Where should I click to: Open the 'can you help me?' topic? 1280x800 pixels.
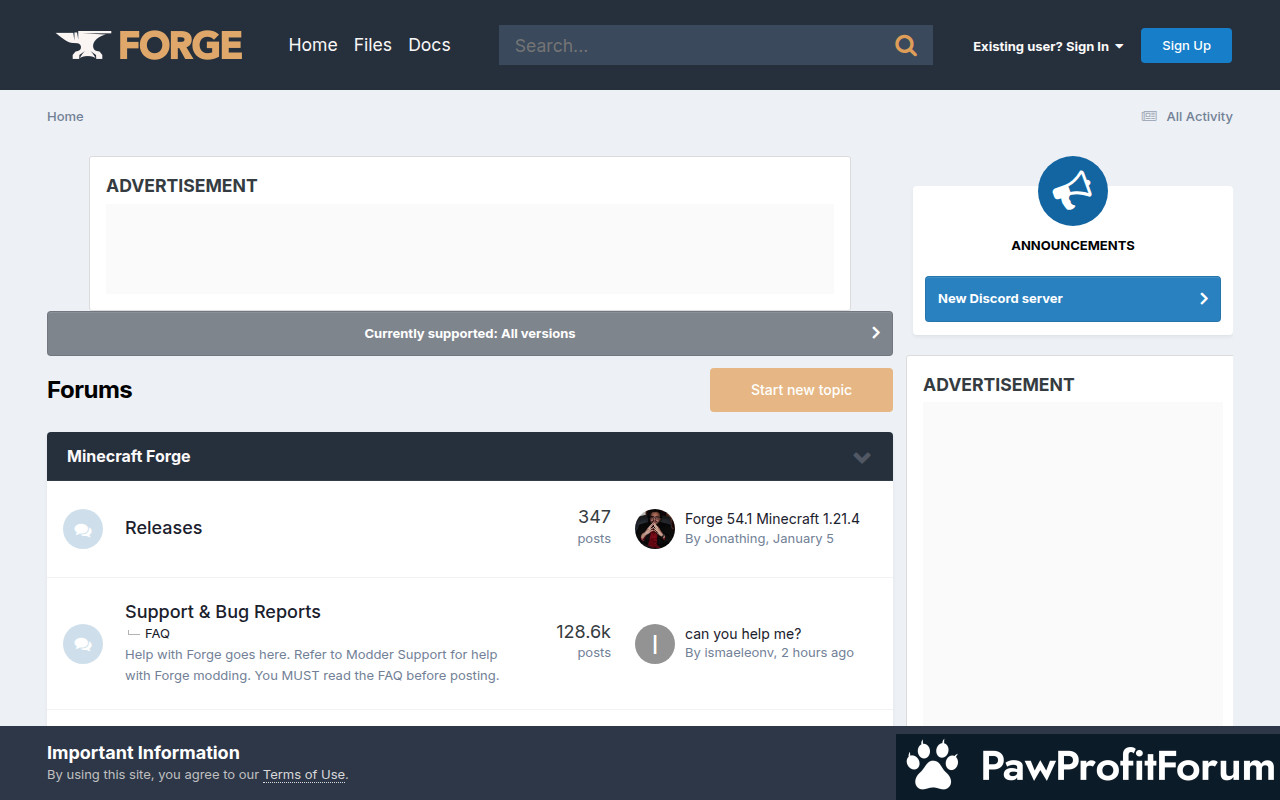743,634
